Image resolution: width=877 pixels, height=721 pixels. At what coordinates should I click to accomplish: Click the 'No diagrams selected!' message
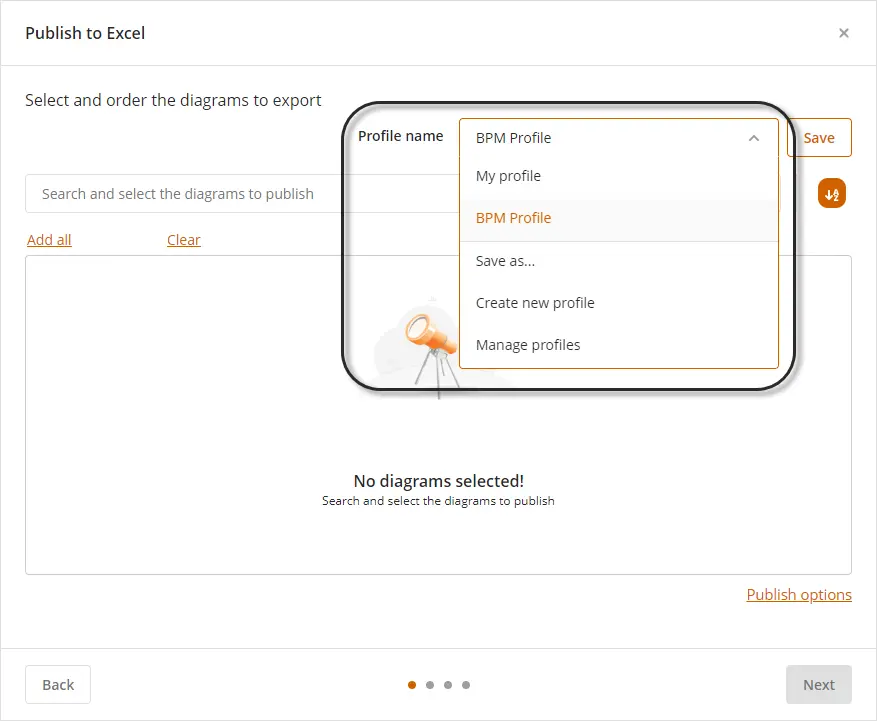coord(438,481)
